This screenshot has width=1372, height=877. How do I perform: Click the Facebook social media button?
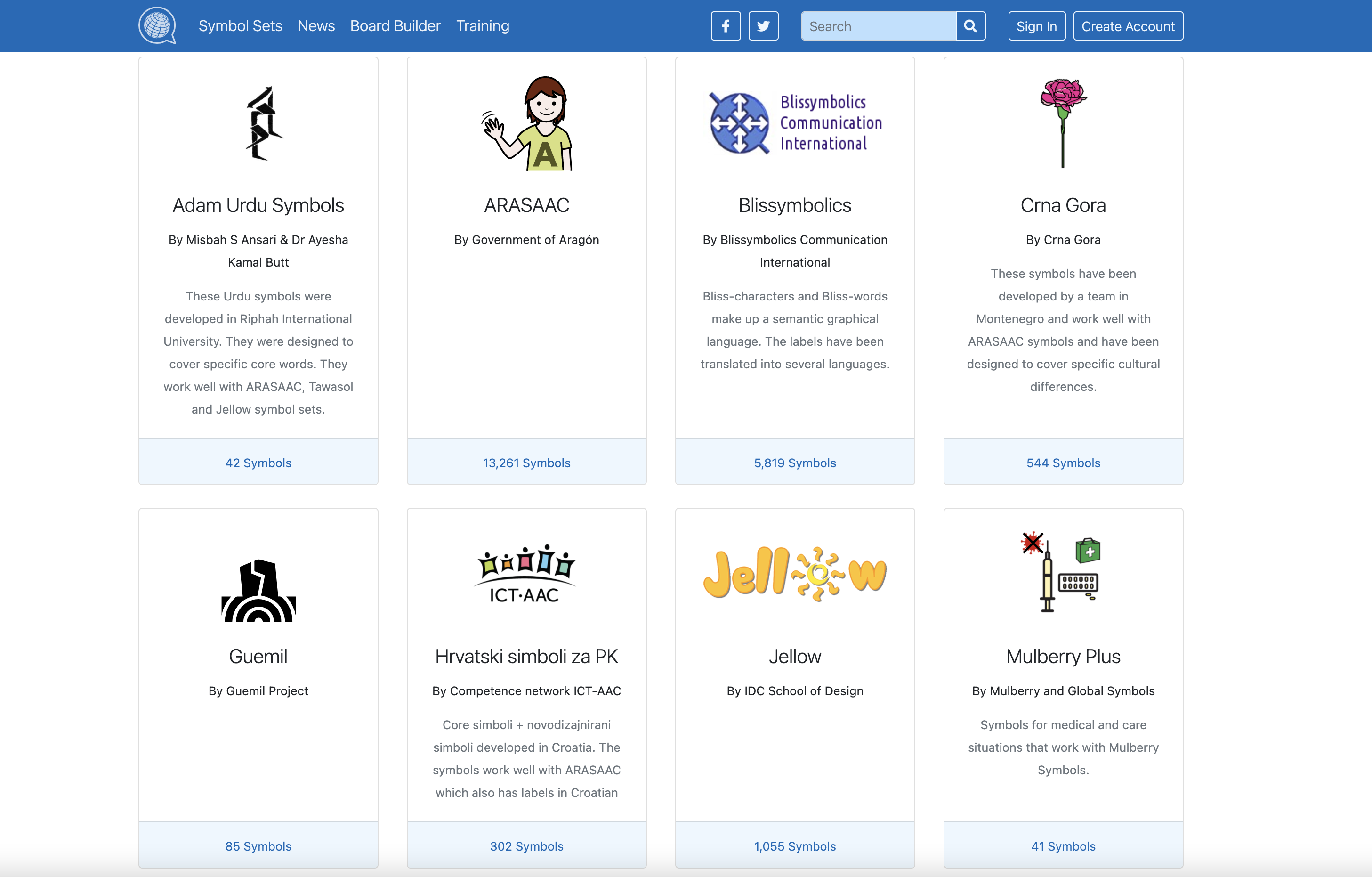point(725,25)
